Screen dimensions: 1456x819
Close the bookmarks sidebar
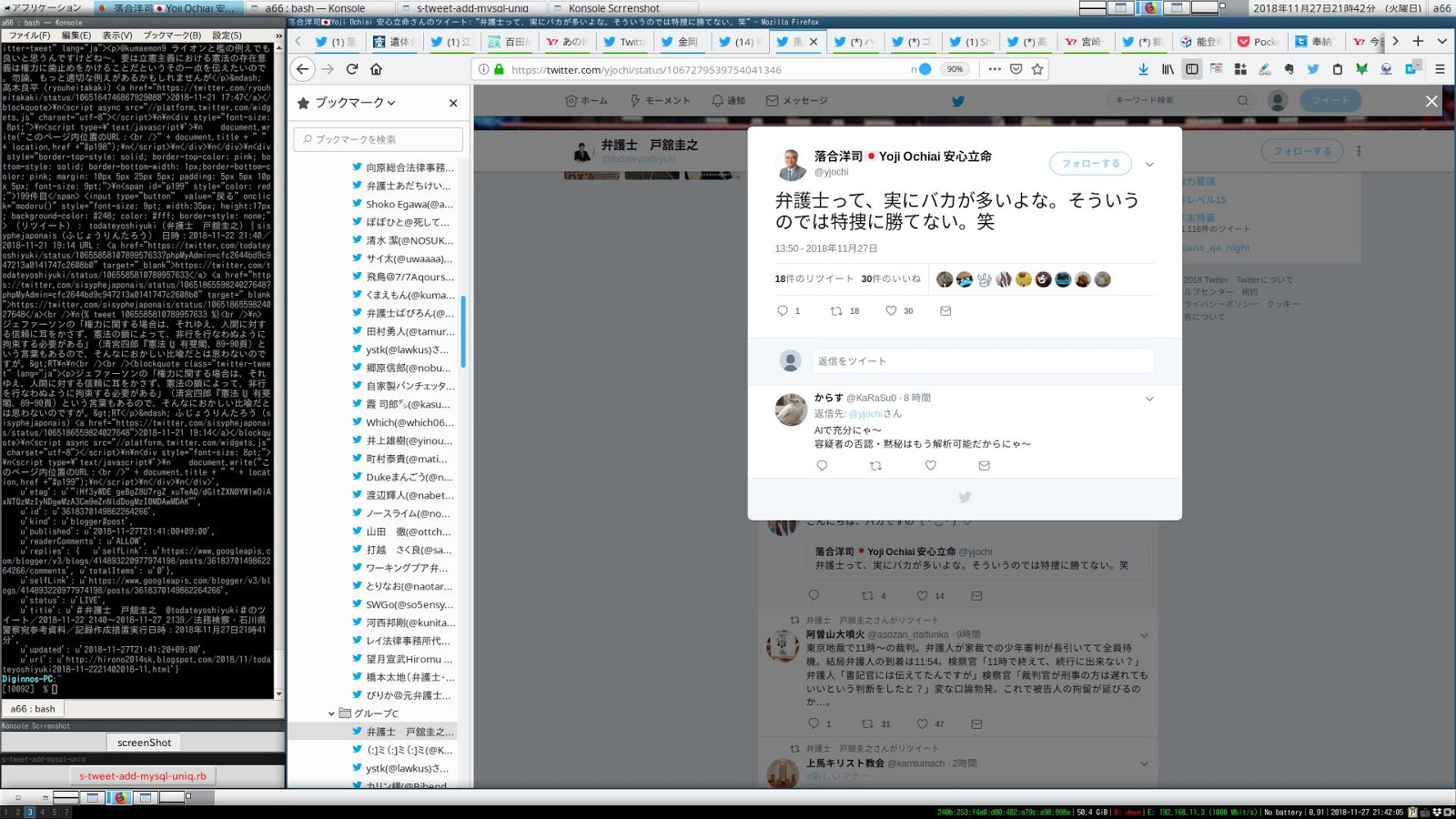[453, 103]
